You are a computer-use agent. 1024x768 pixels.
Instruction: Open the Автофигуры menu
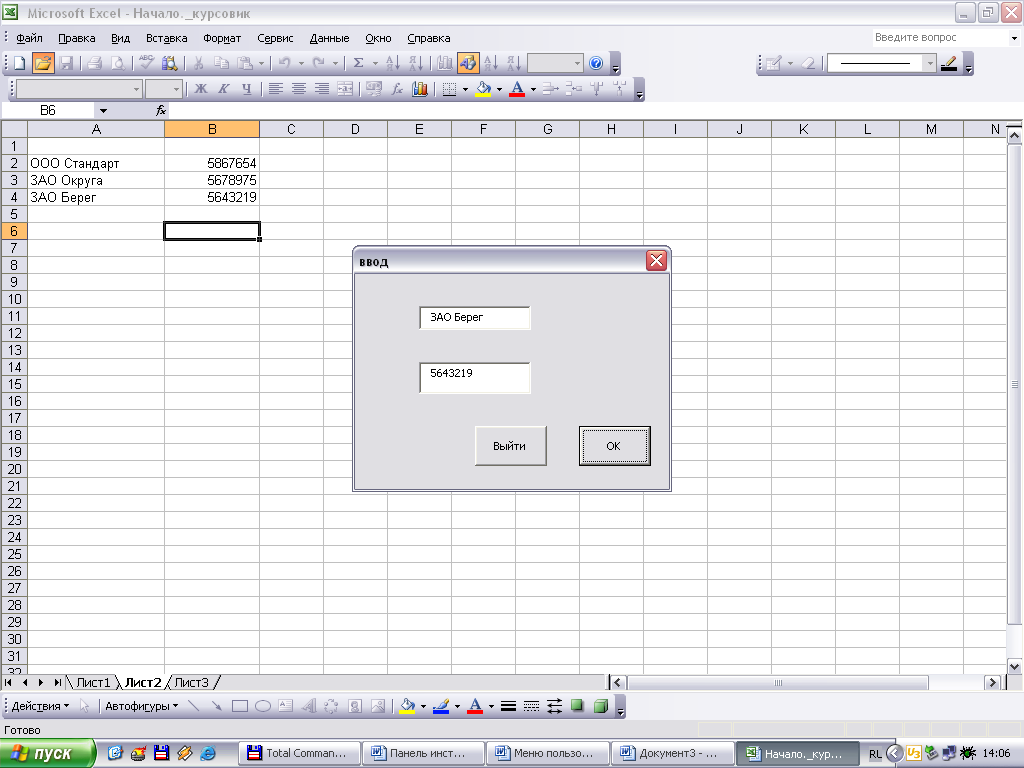142,706
